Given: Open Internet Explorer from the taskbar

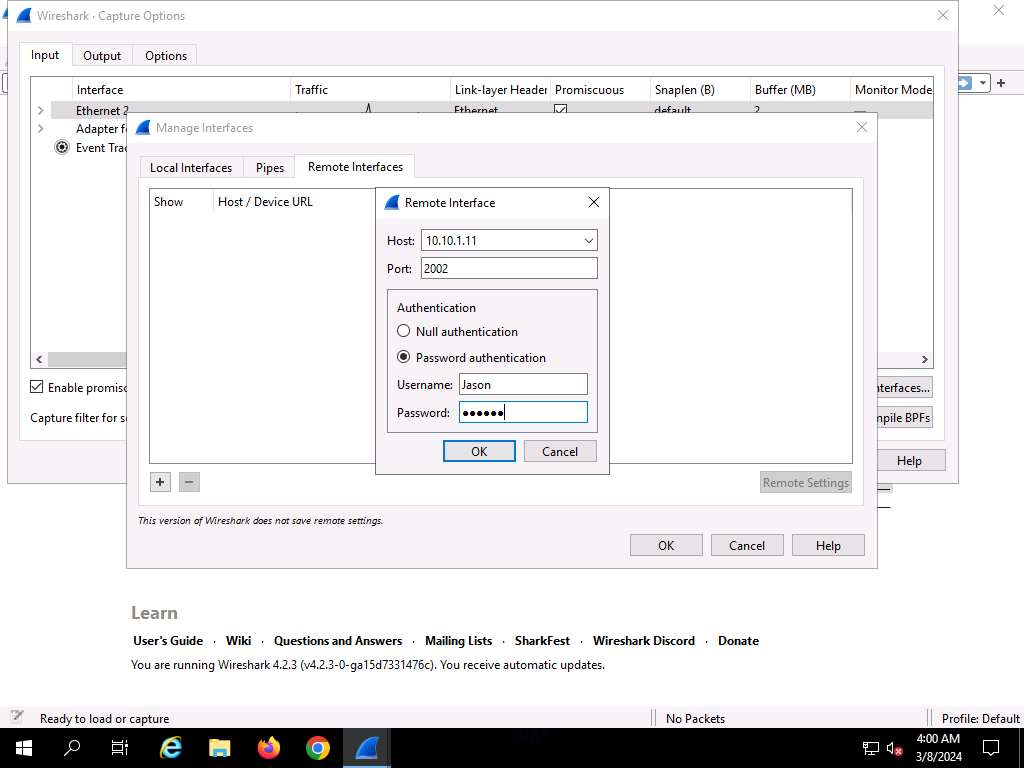Looking at the screenshot, I should [x=171, y=748].
